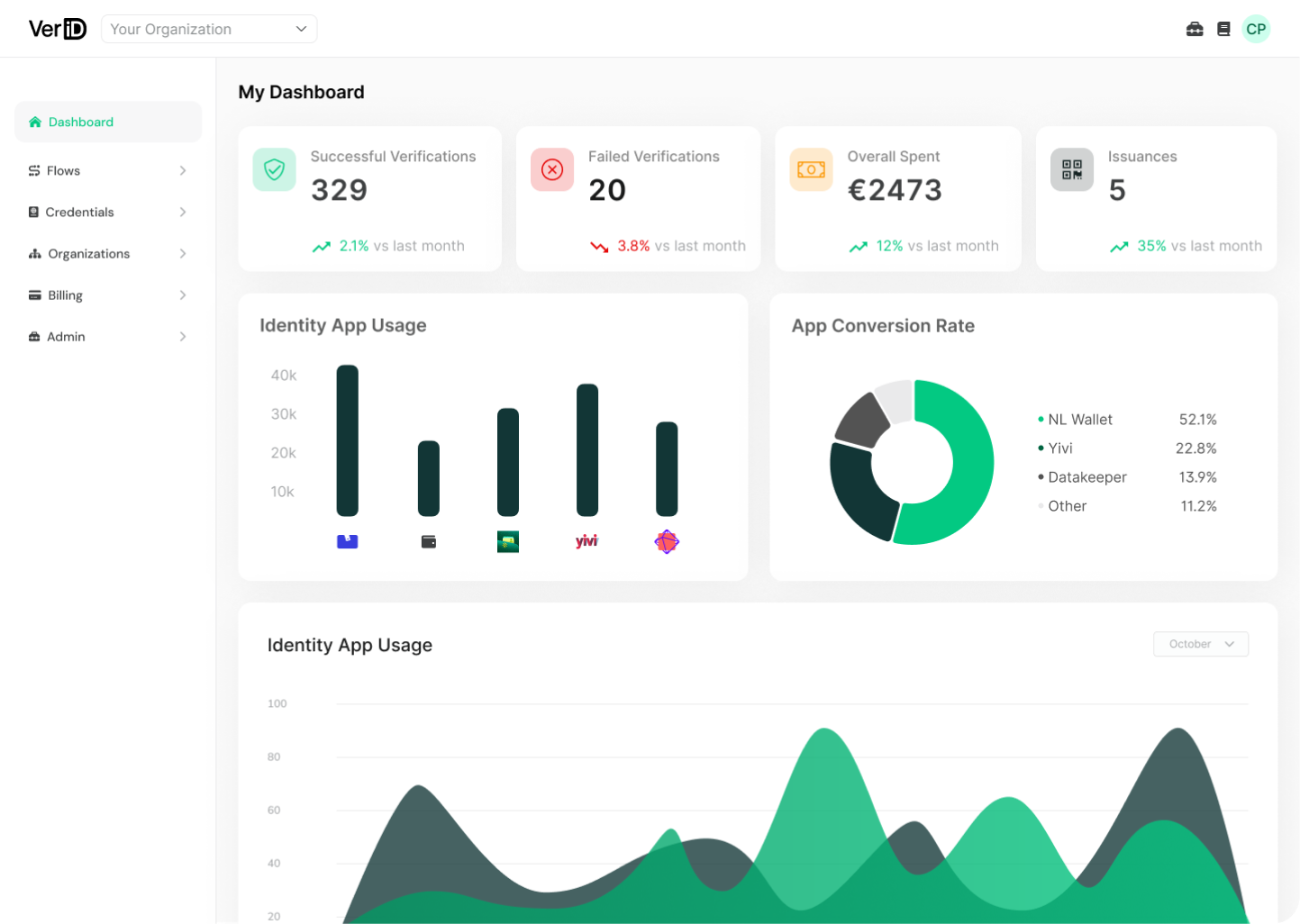Click the briefcase icon in top bar
Screen dimensions: 1300x924
[1195, 29]
